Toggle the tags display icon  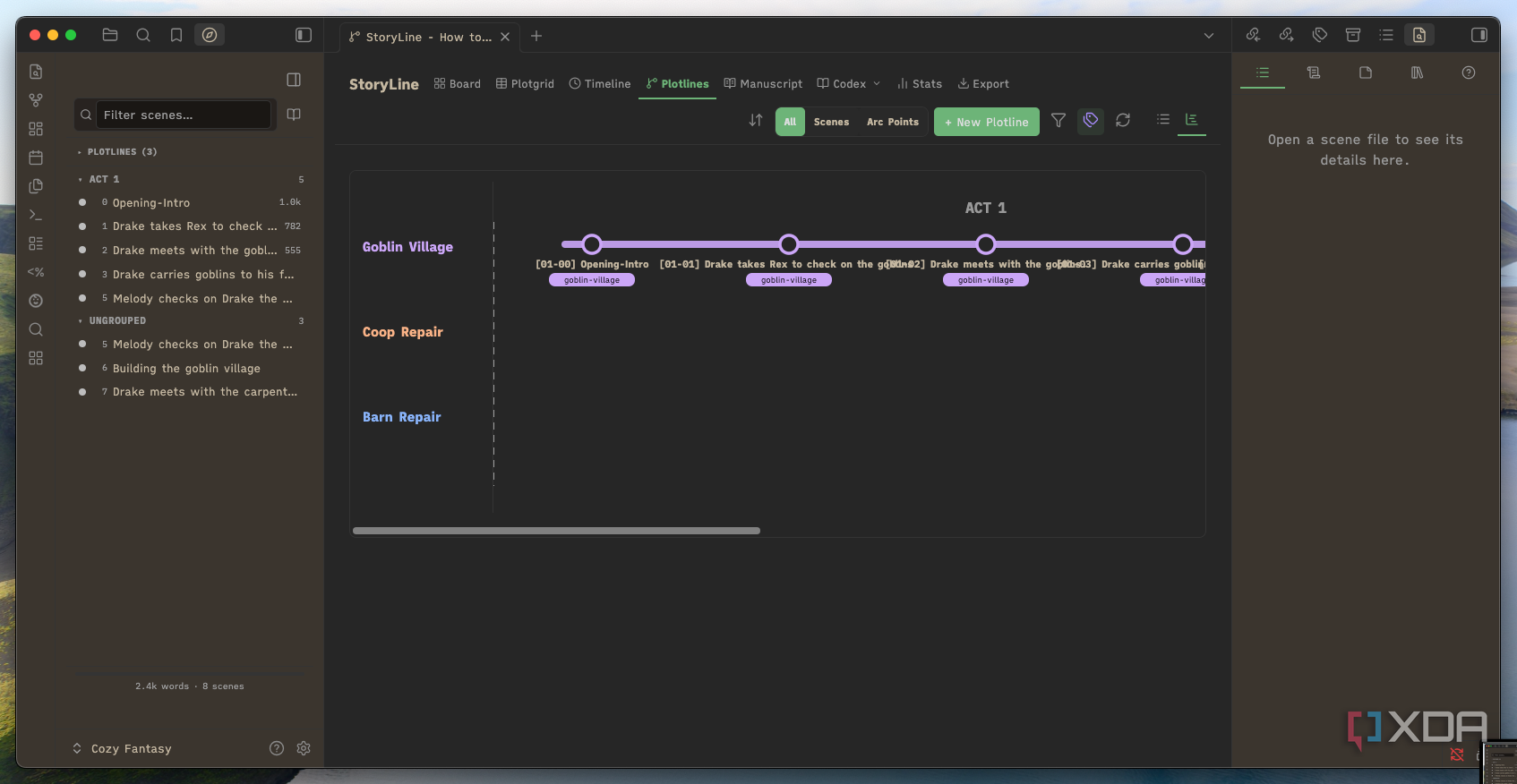coord(1091,120)
